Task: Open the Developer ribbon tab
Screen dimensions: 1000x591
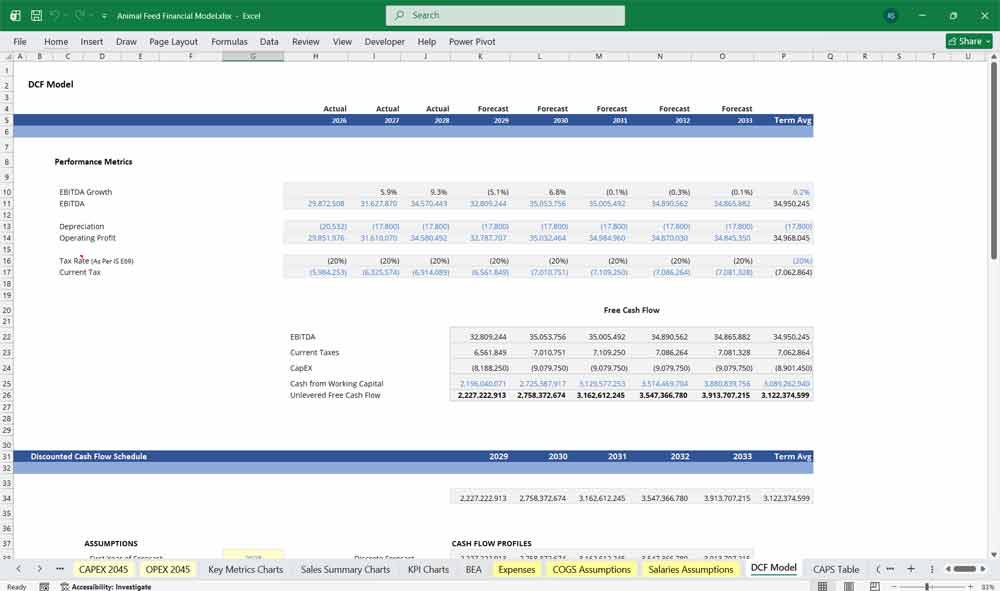Action: pos(385,41)
